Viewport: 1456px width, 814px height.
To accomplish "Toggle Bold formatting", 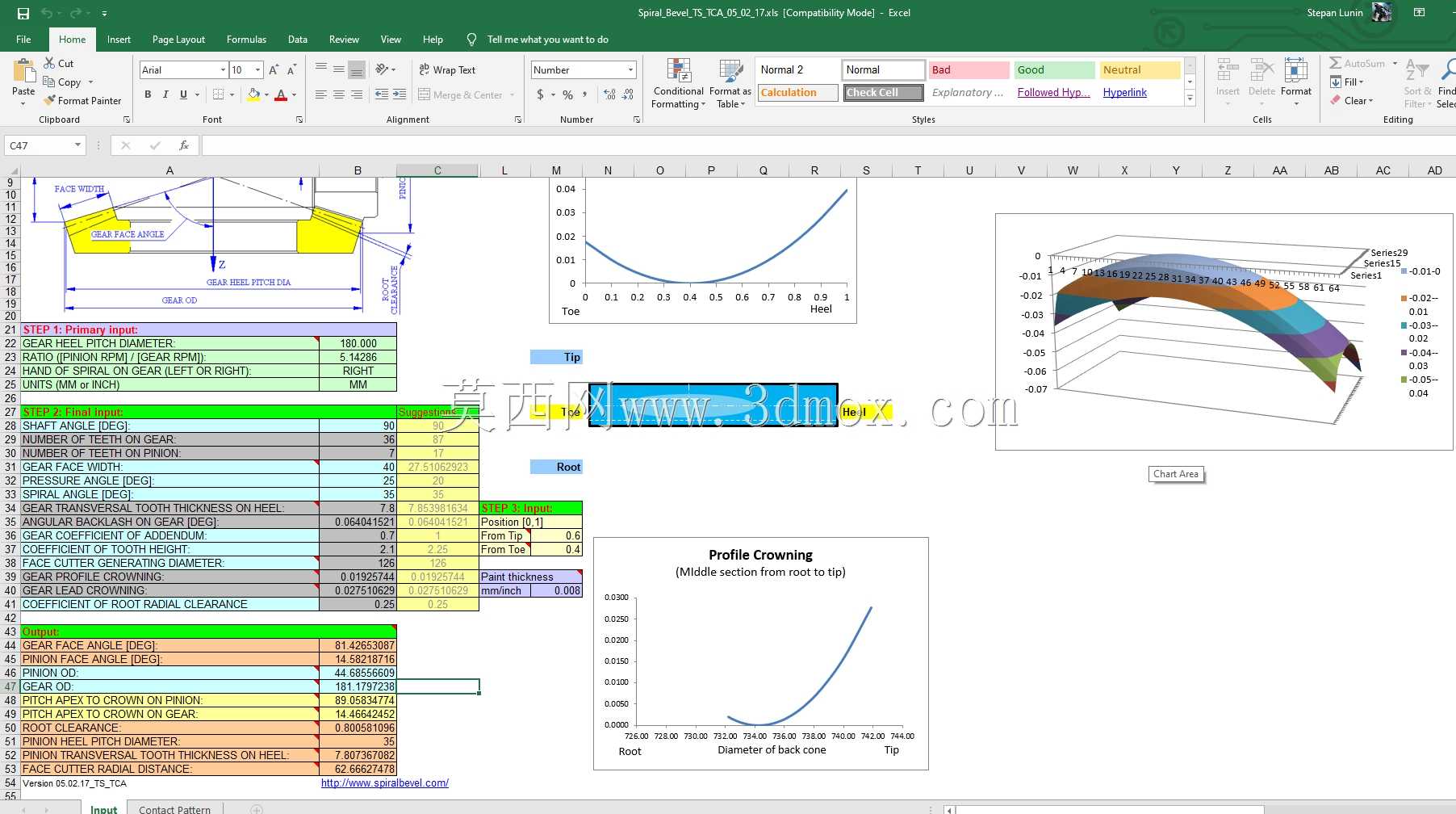I will click(x=148, y=94).
